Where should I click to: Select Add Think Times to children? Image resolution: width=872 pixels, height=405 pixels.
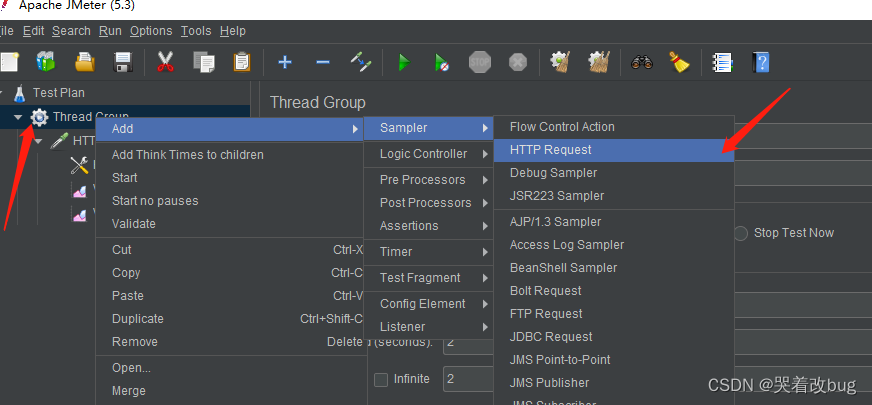(230, 155)
